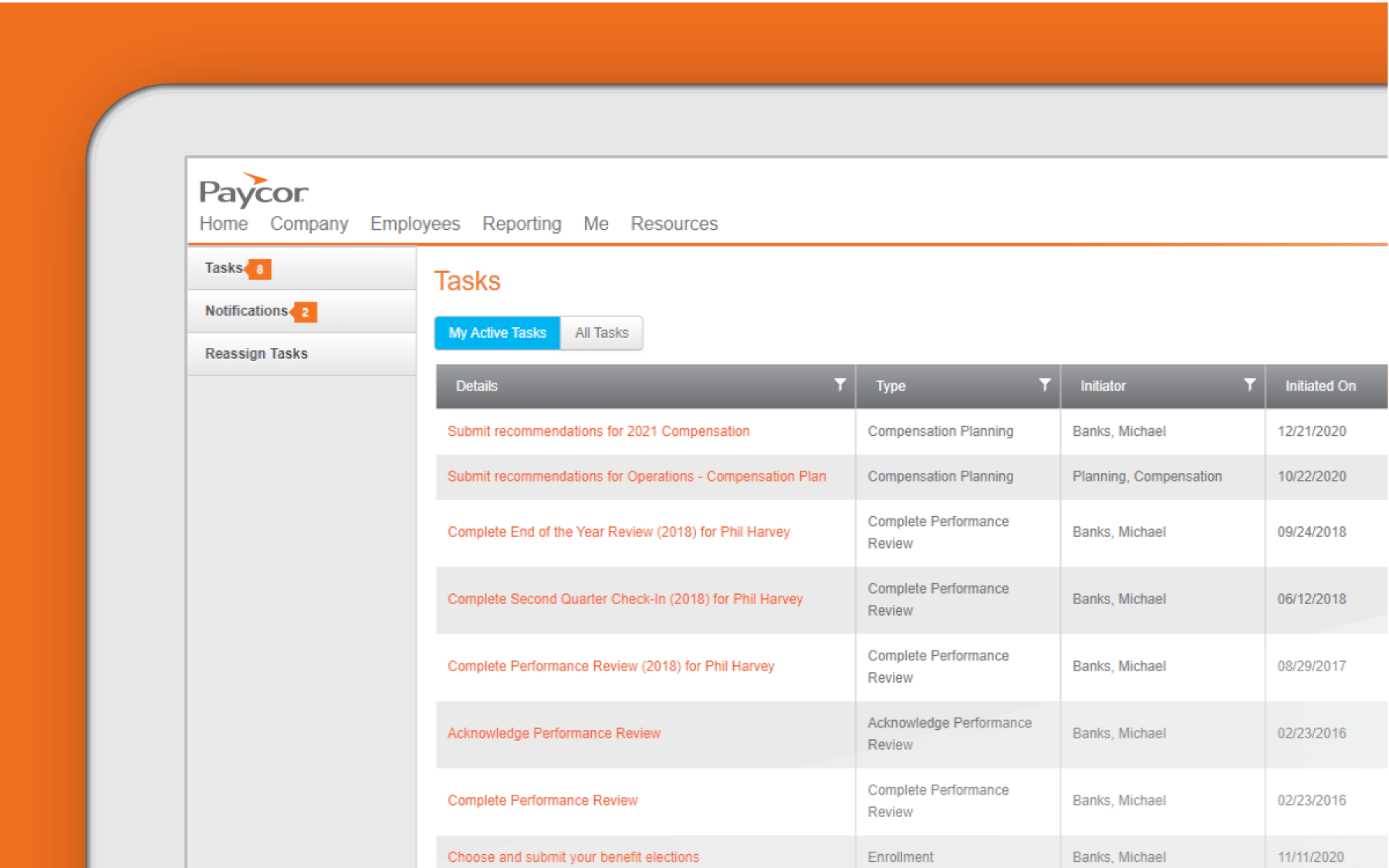Open Submit recommendations for 2021 Compensation
The width and height of the screenshot is (1389, 868).
point(598,431)
